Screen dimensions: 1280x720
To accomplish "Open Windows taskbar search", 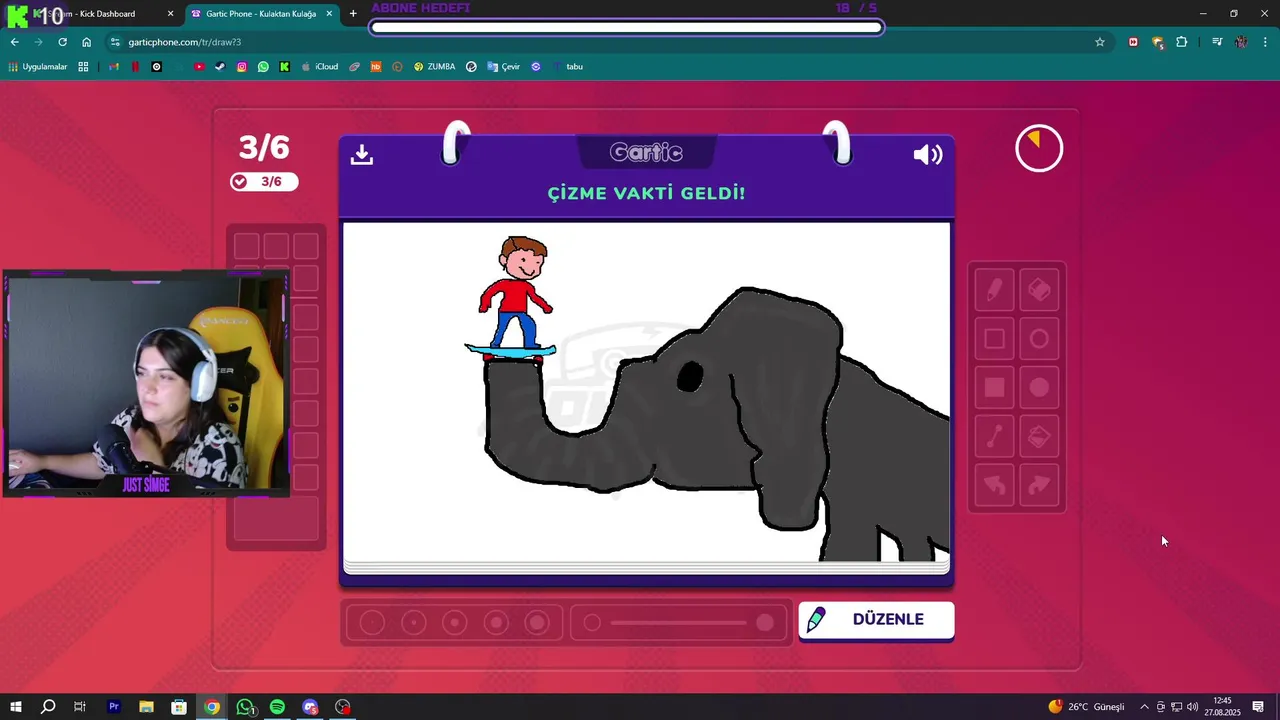I will (x=47, y=707).
